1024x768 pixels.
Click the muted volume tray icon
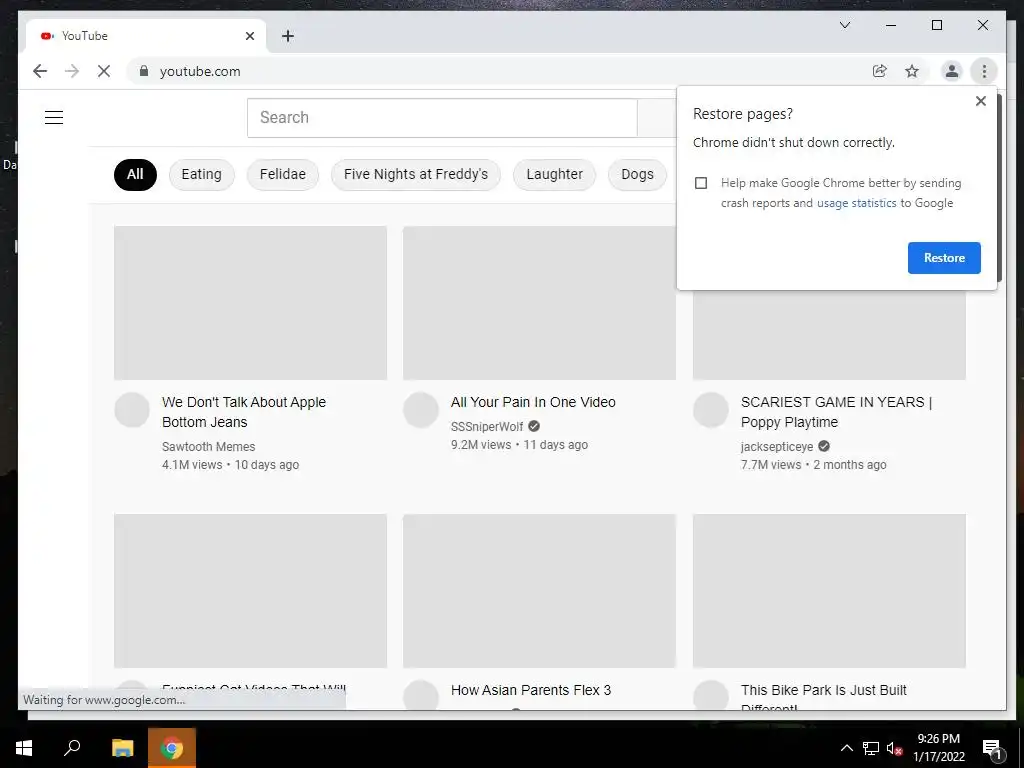coord(895,748)
